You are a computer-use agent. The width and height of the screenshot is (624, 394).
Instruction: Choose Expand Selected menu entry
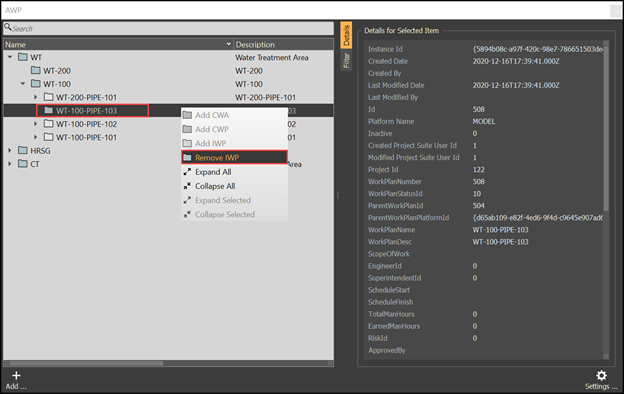[234, 200]
